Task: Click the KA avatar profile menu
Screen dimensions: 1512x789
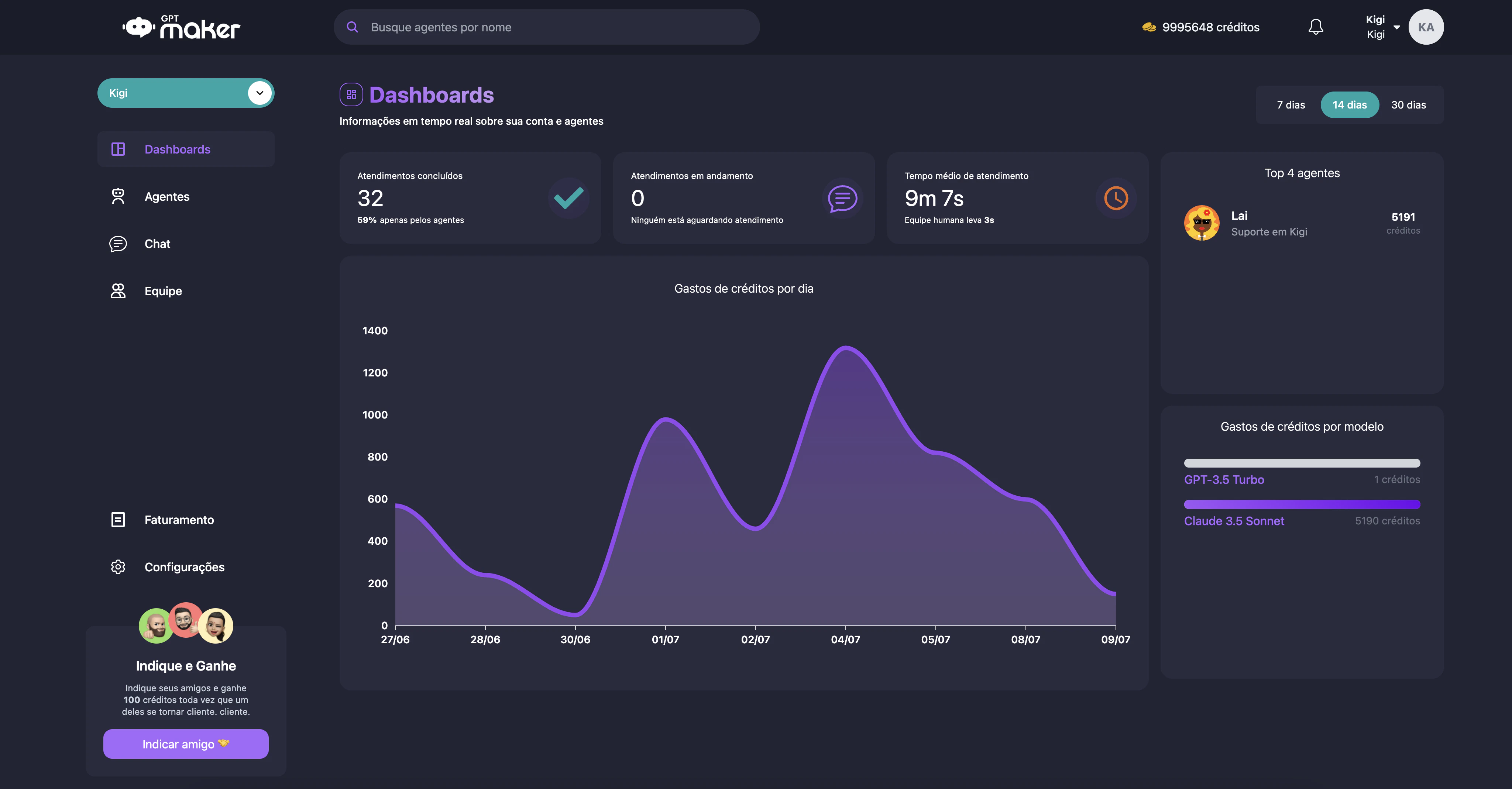Action: (1426, 27)
